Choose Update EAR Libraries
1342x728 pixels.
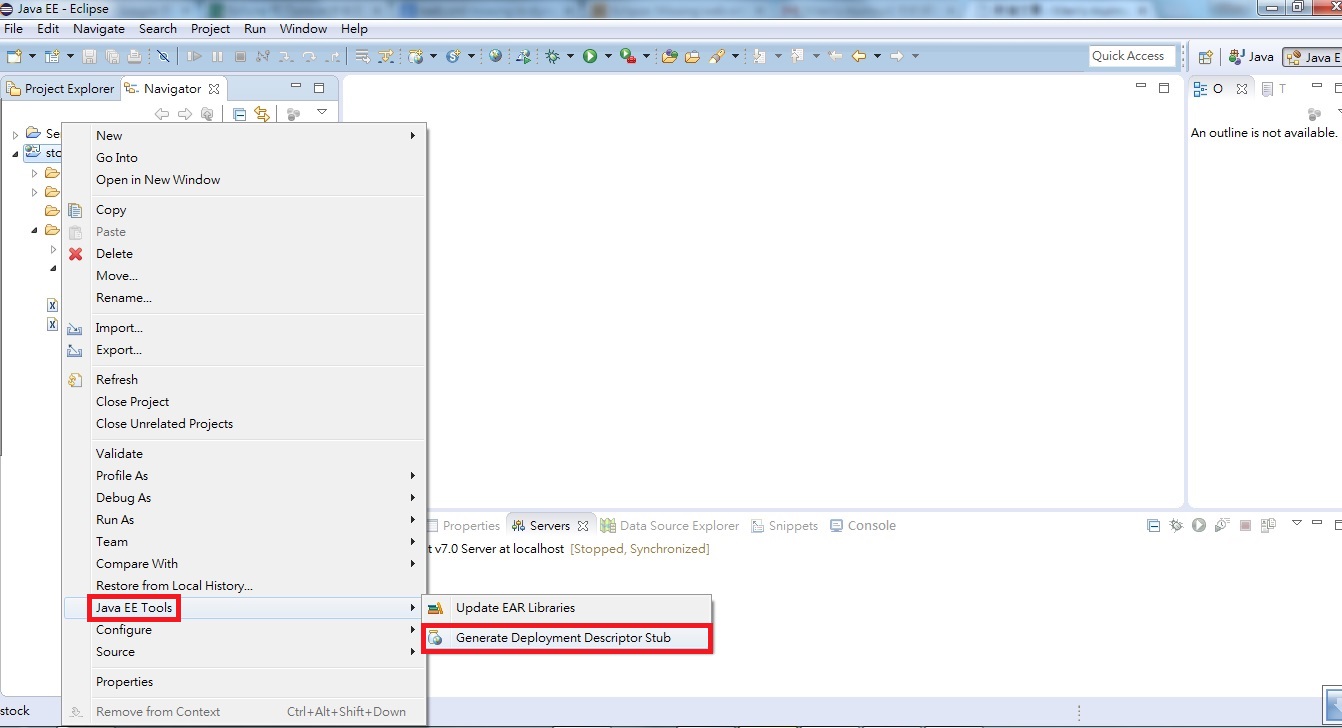tap(565, 608)
